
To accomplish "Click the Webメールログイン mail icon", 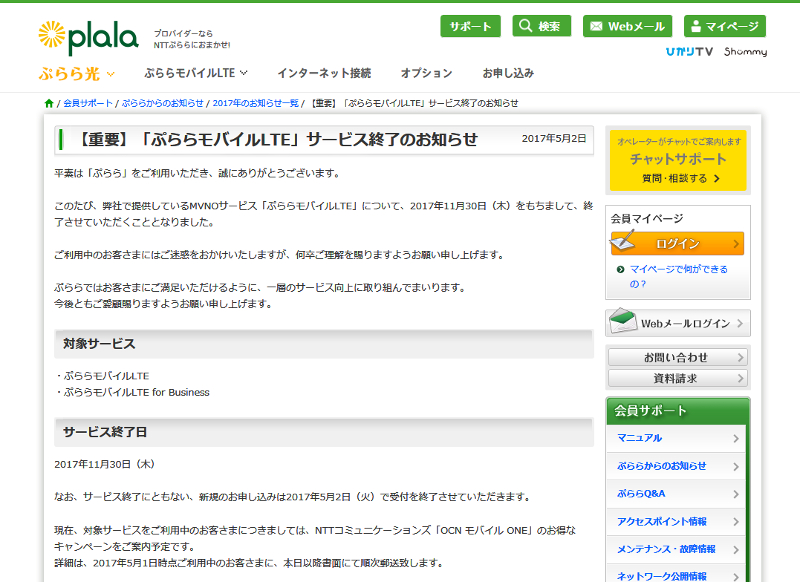I will (x=625, y=322).
